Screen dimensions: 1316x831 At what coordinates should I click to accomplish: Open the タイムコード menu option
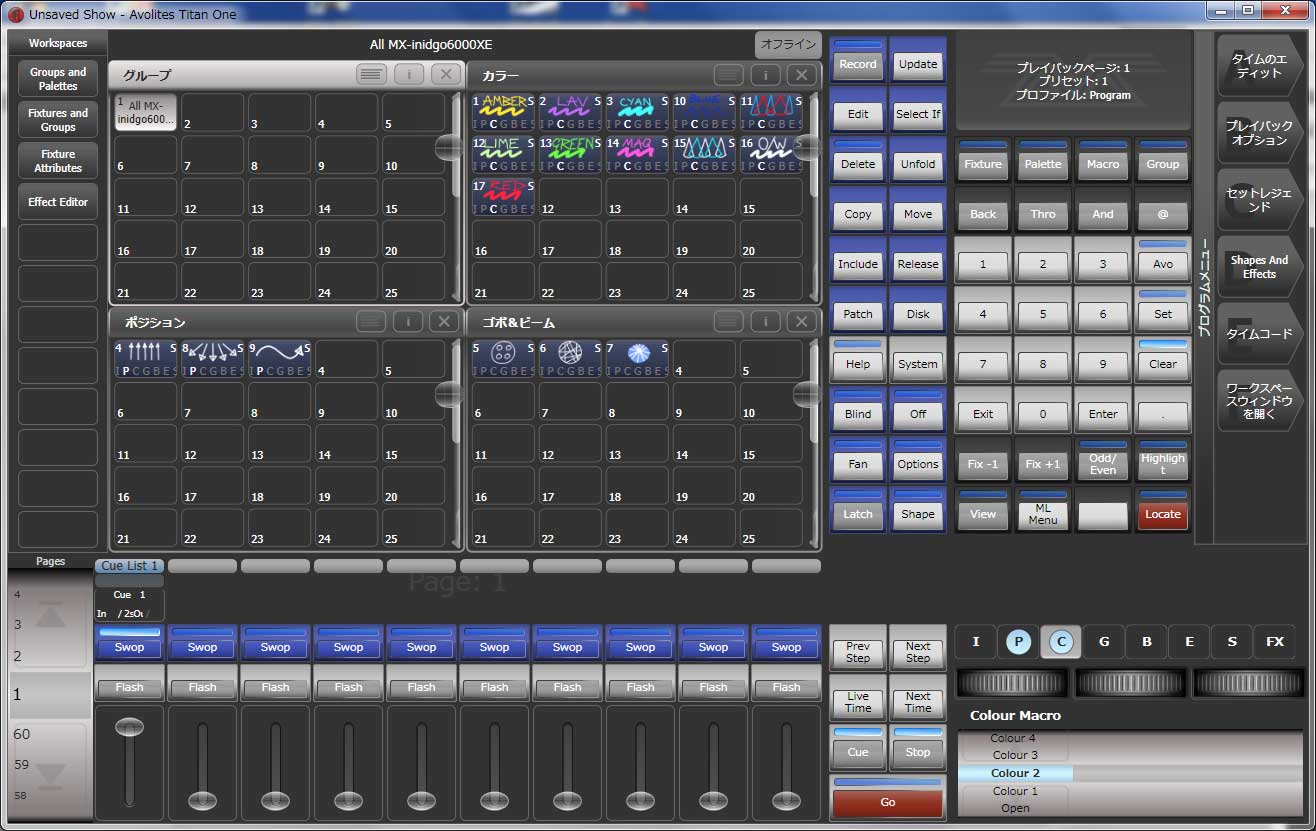pos(1260,334)
